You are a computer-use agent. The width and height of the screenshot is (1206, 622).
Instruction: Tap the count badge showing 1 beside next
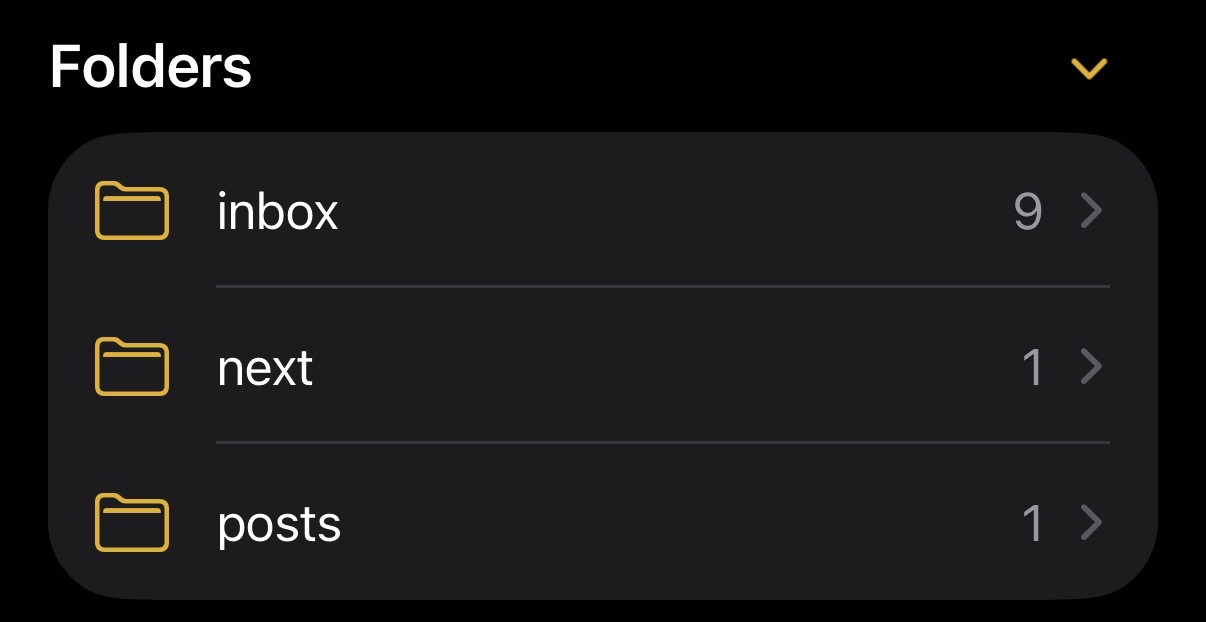(x=1033, y=368)
